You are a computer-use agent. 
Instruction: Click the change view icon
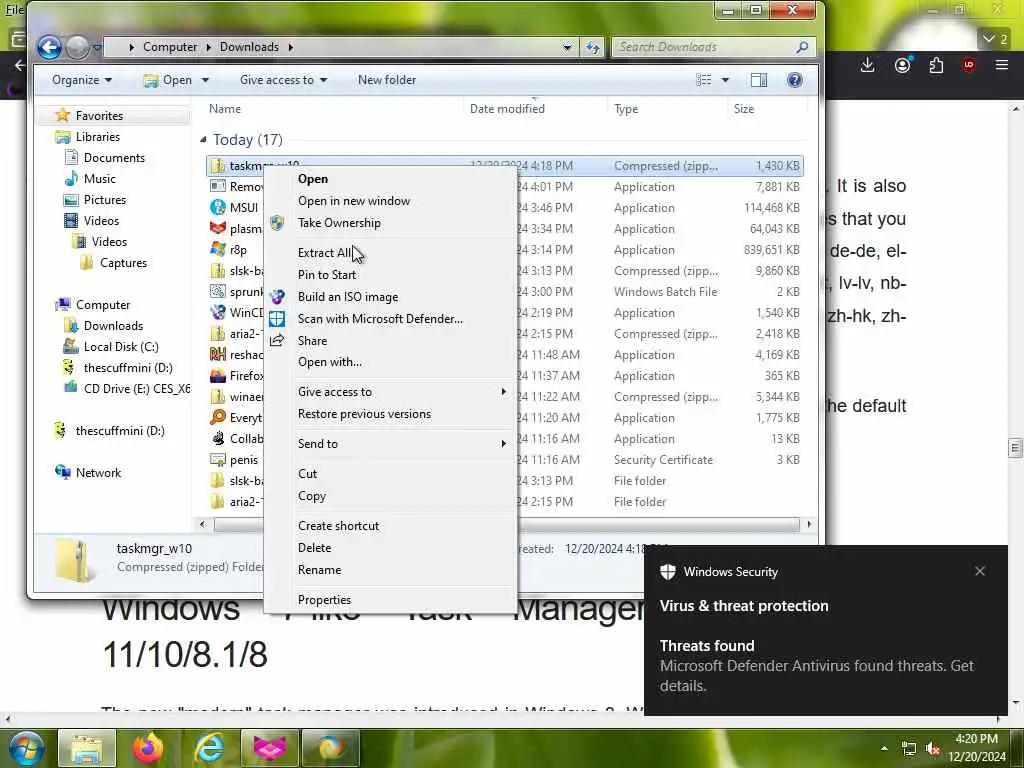tap(704, 80)
